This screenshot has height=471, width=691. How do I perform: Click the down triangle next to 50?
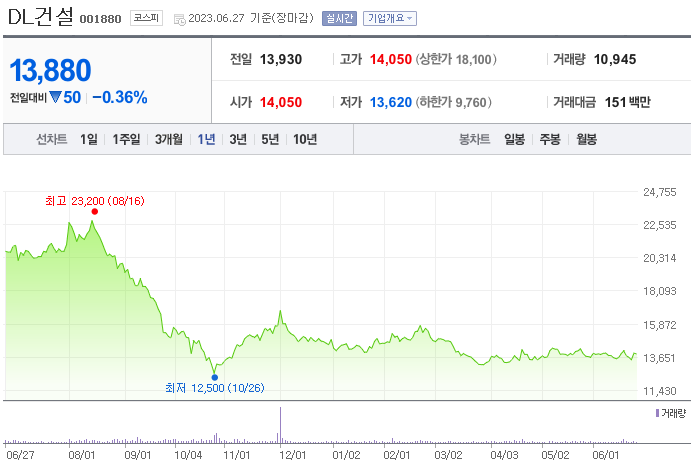(x=55, y=96)
